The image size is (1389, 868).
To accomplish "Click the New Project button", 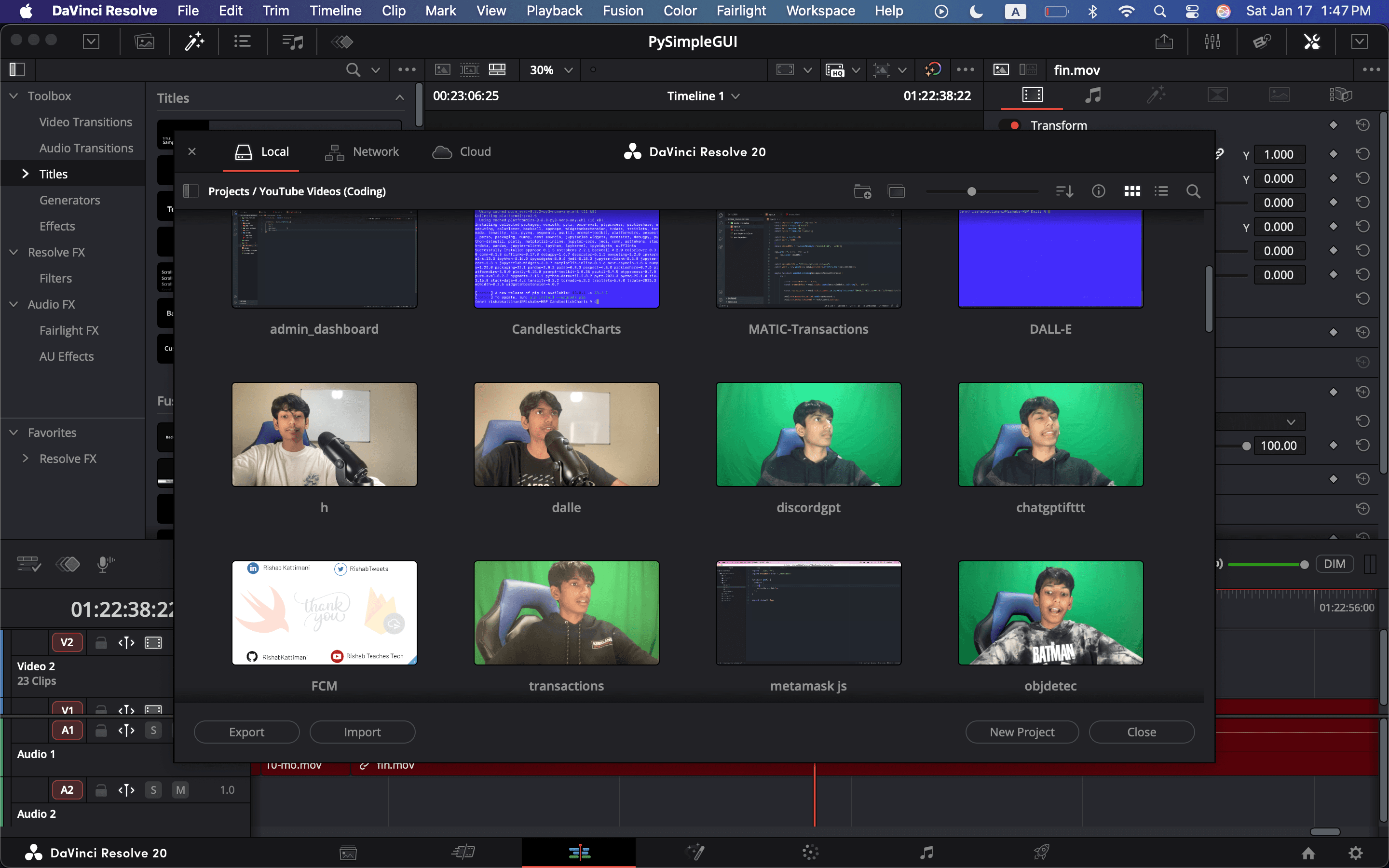I will pos(1021,732).
